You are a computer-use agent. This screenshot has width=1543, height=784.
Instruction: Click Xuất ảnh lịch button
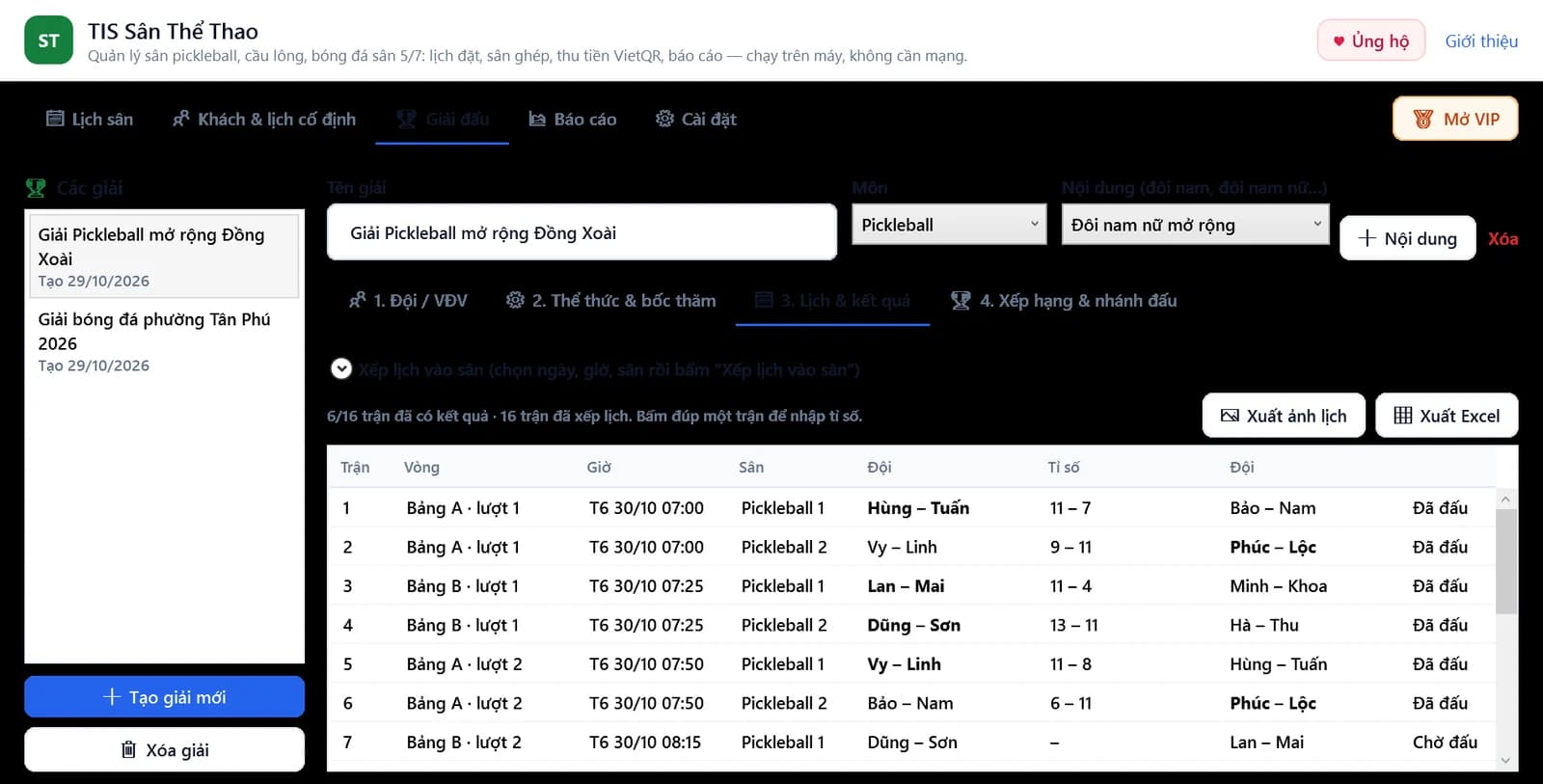(x=1284, y=416)
